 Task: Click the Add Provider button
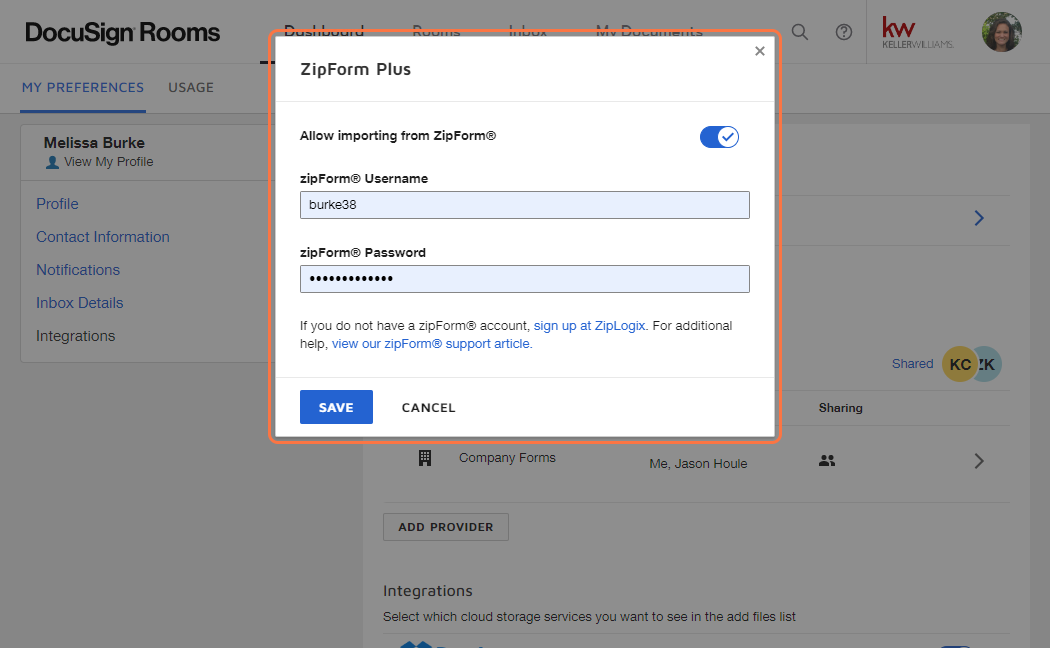pos(446,527)
